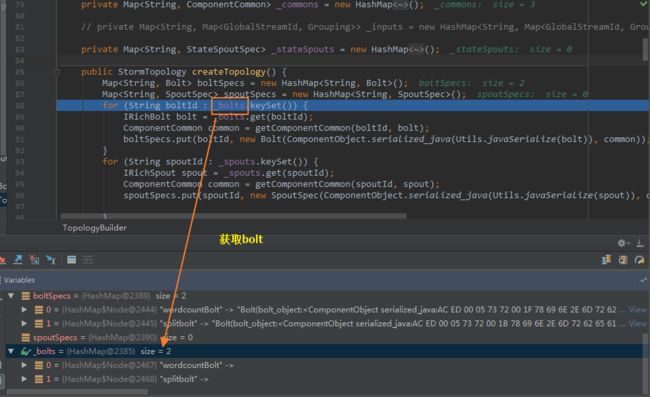Click the Trace Current Stream Chain icon

click(x=87, y=259)
